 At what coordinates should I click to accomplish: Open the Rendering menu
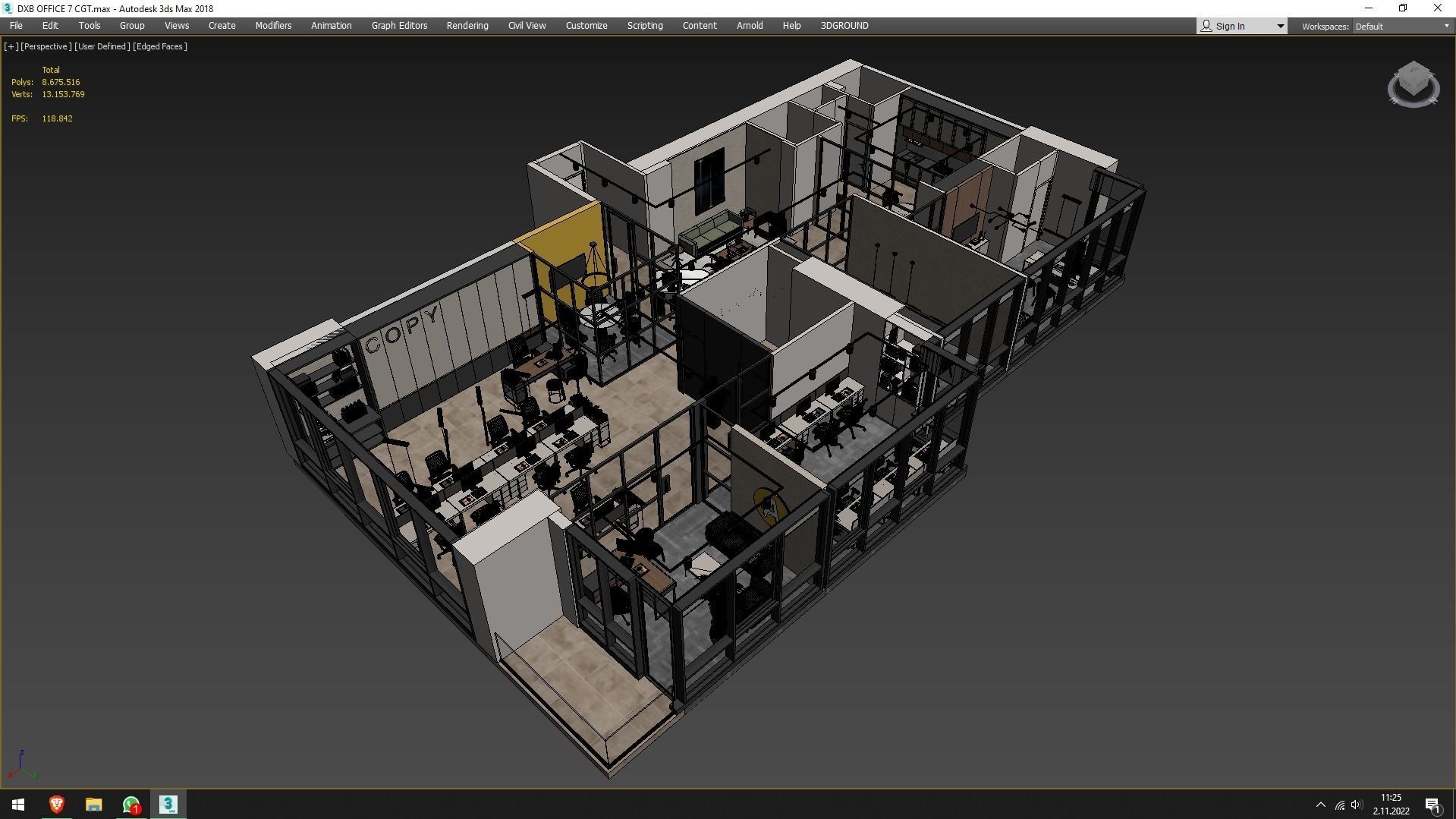click(467, 26)
